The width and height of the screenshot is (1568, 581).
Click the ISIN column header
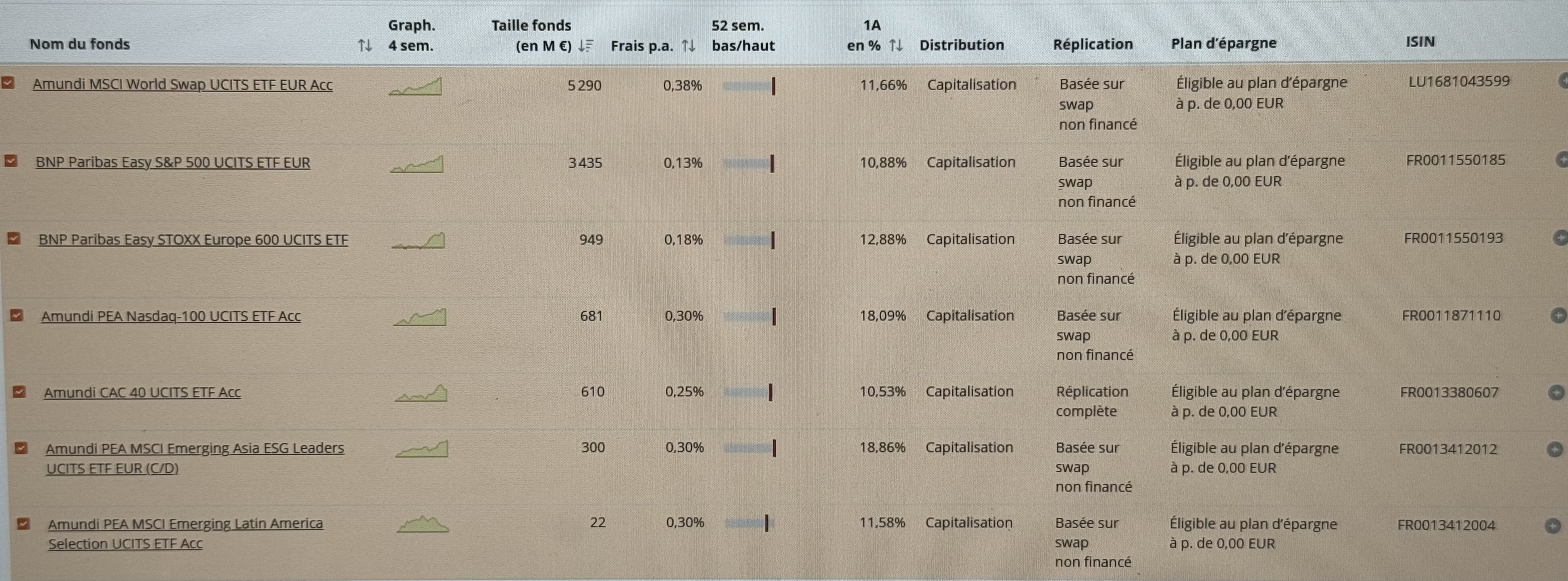point(1420,42)
